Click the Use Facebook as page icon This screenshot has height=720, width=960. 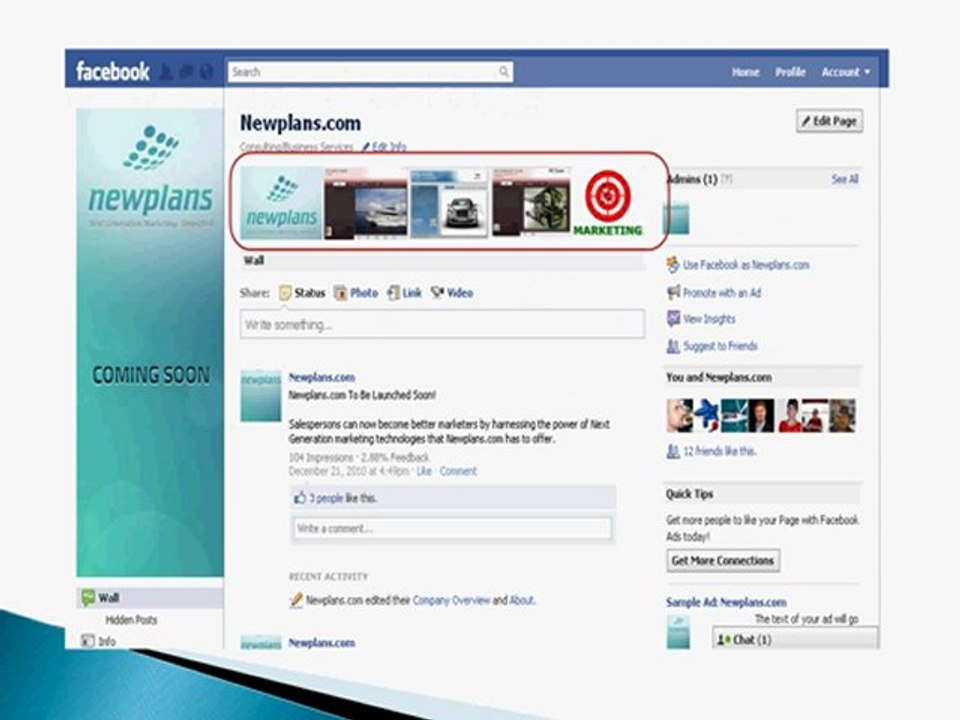click(673, 264)
